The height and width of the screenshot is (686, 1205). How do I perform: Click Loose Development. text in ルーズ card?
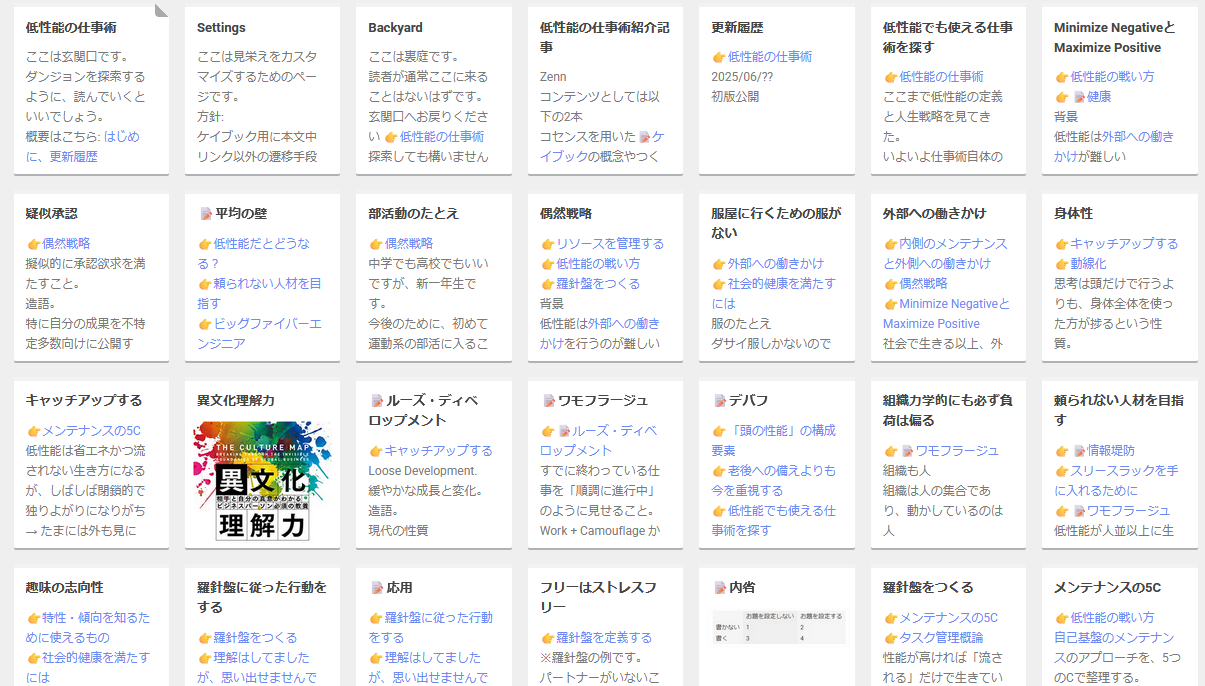pos(423,470)
